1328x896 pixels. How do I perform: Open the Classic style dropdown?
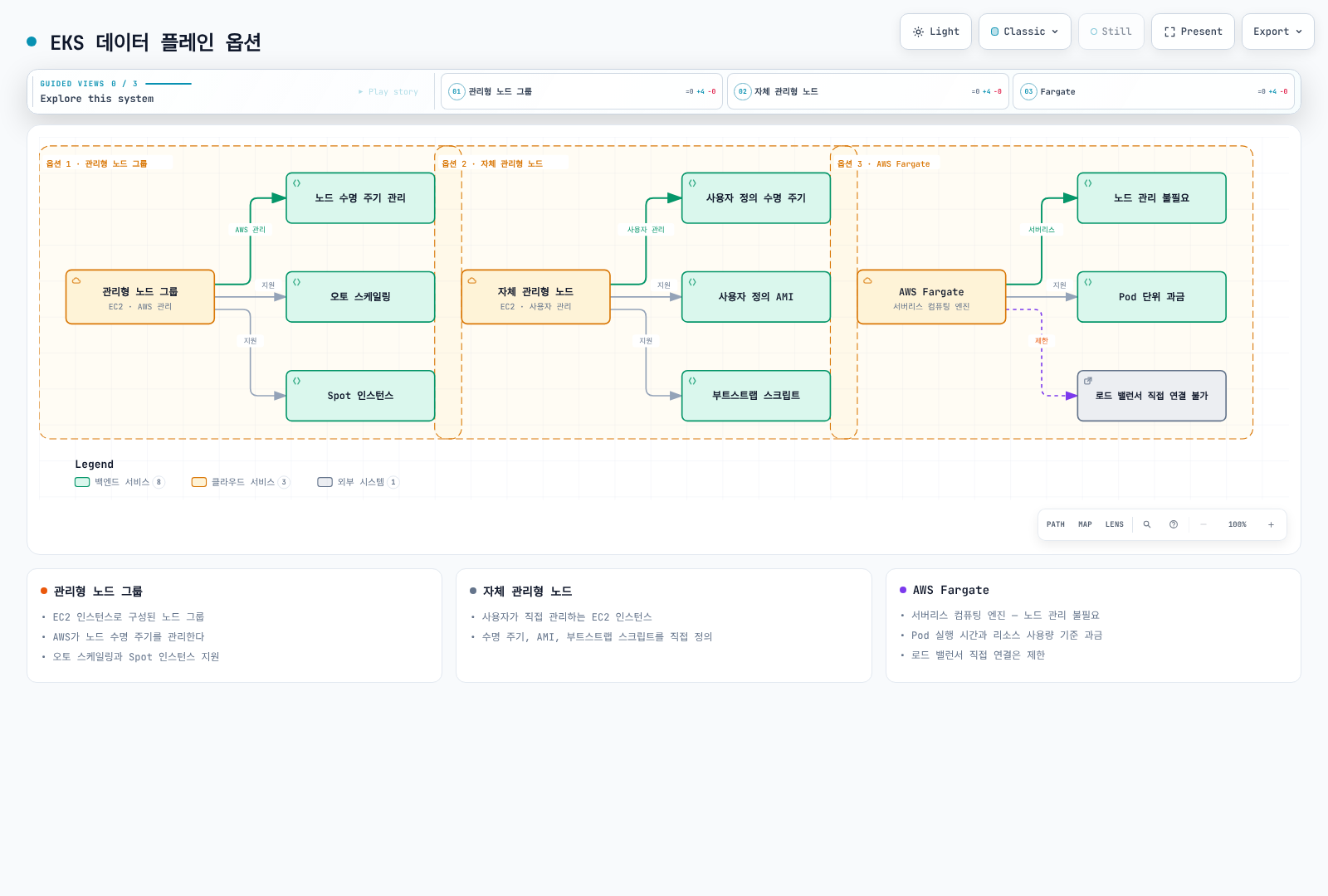(x=1025, y=32)
